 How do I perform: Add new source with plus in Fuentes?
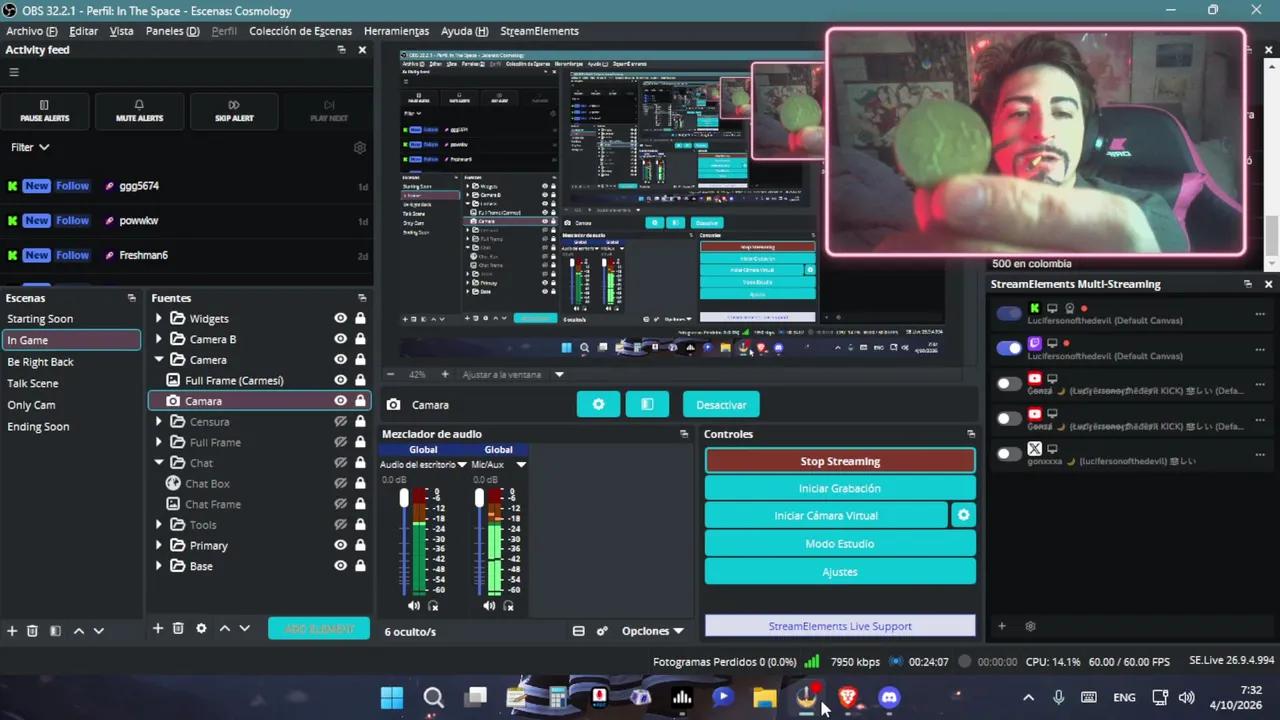pyautogui.click(x=157, y=628)
